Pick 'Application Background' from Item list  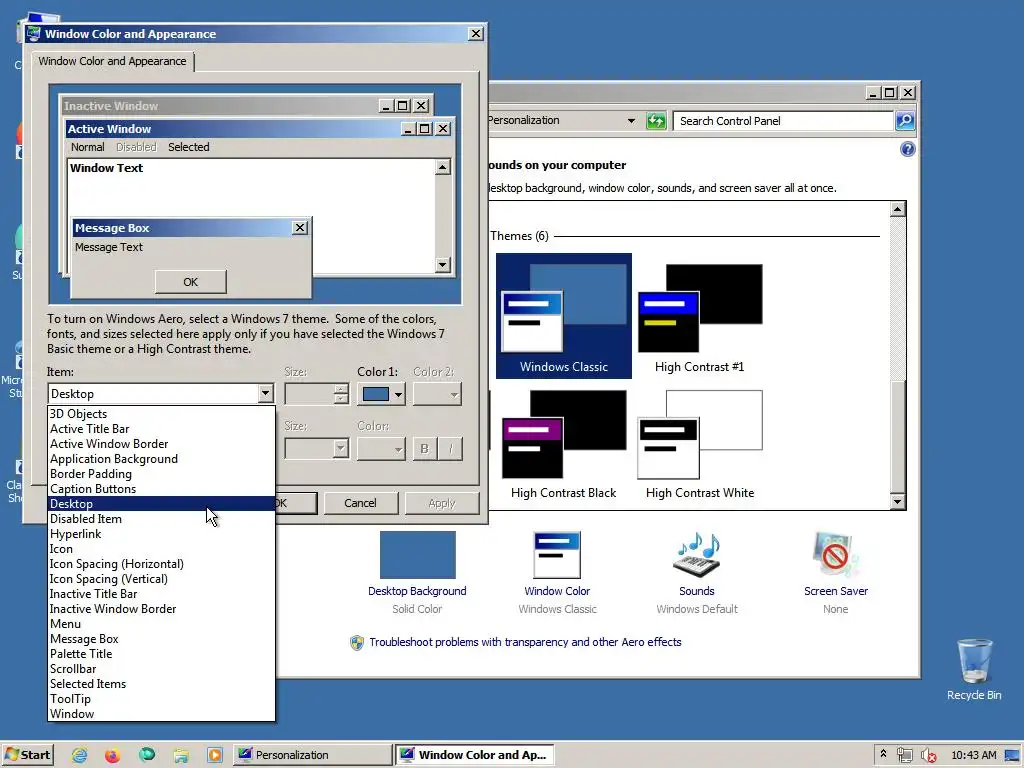[x=161, y=459]
